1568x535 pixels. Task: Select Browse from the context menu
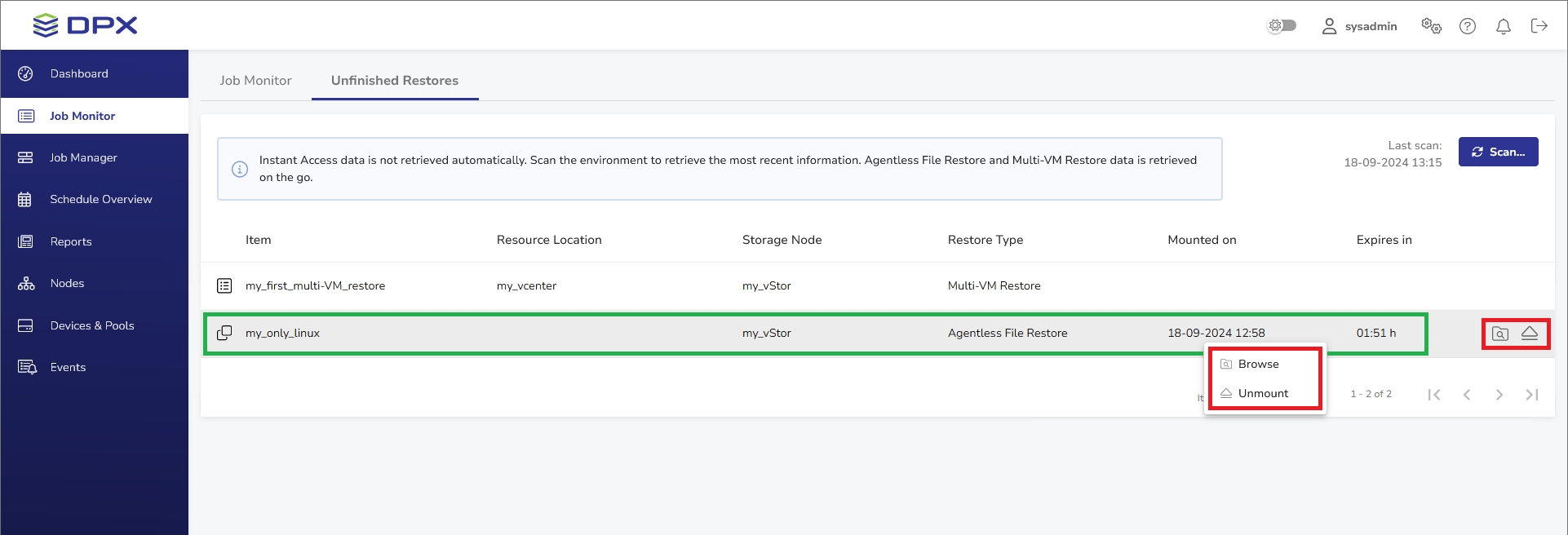tap(1258, 365)
